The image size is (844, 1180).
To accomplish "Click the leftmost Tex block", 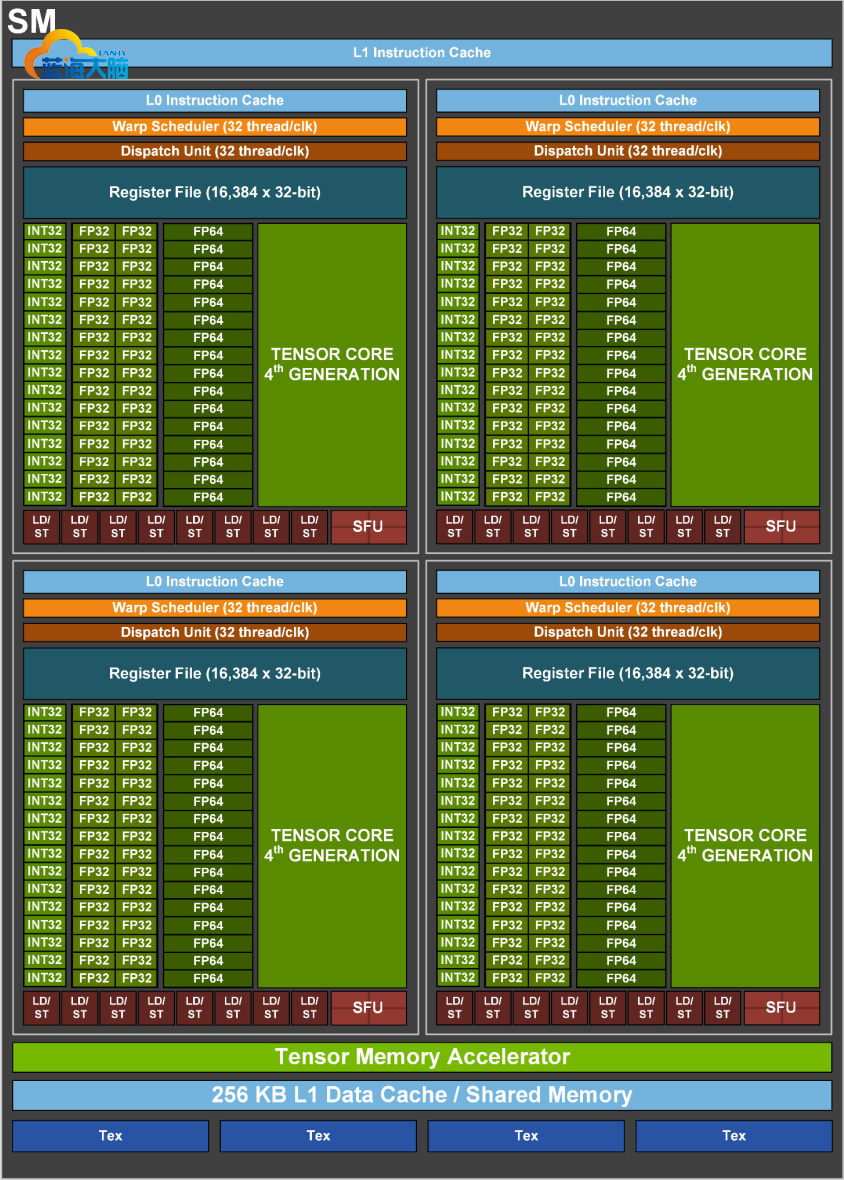I will 109,1136.
